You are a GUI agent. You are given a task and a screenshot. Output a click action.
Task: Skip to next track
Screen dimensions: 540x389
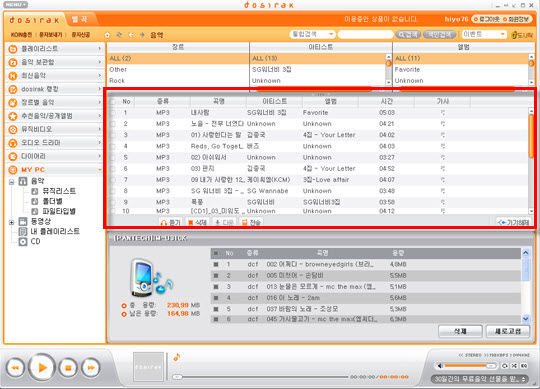91,368
